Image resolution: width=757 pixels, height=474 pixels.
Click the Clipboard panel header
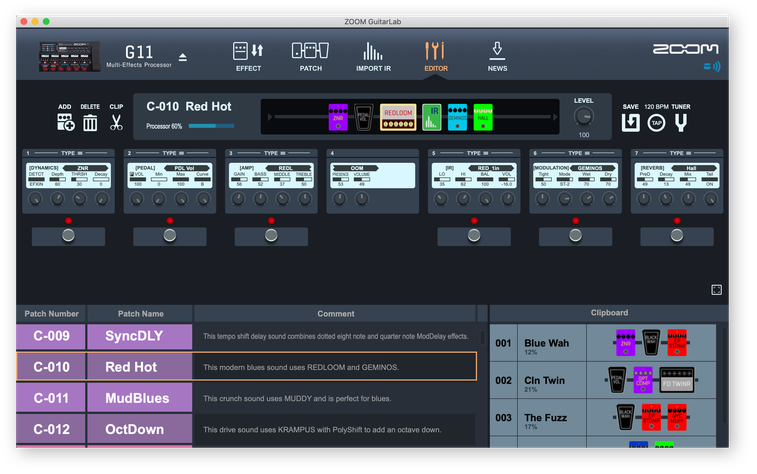click(x=609, y=313)
